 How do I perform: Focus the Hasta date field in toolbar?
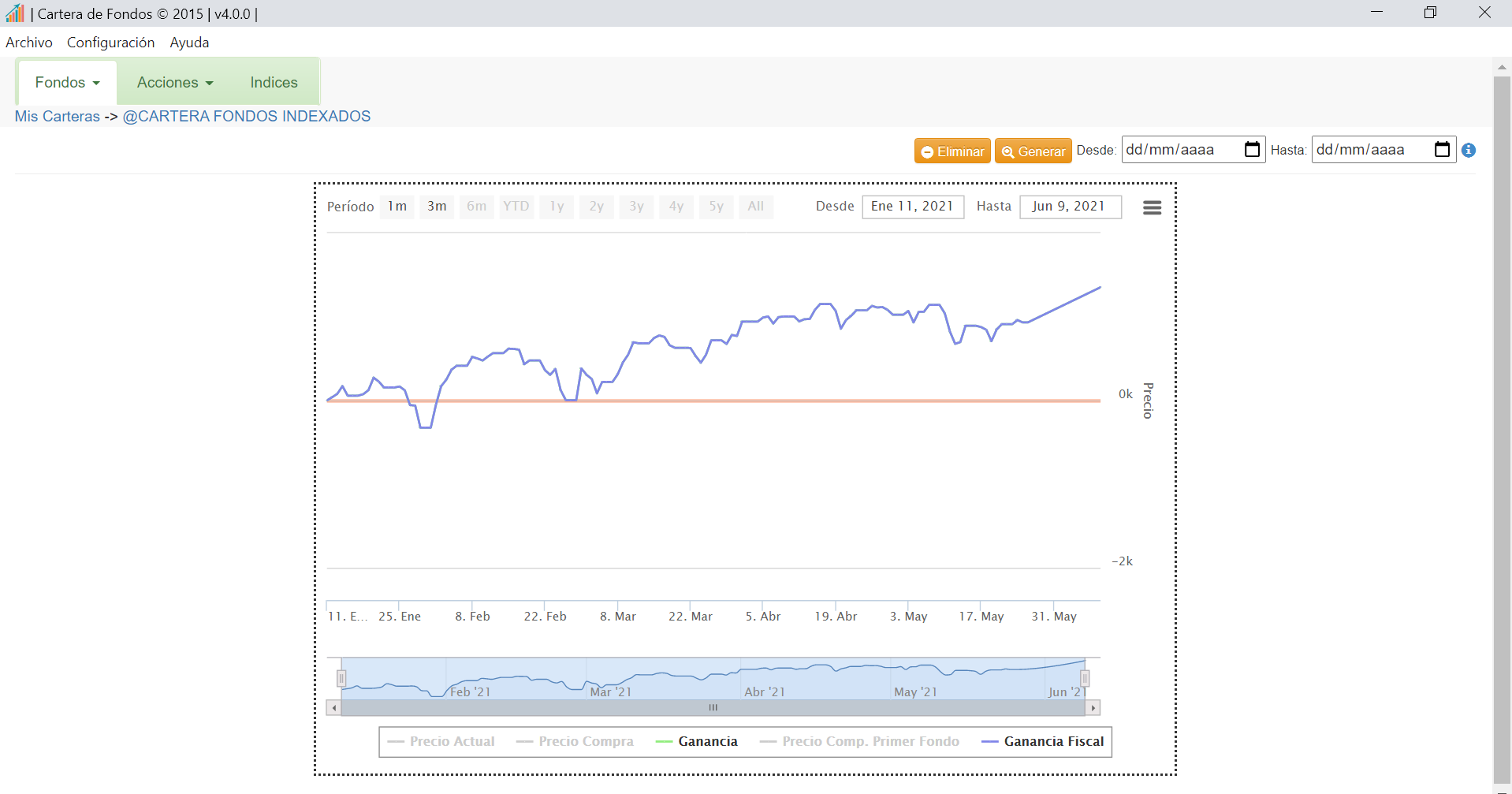(1384, 150)
